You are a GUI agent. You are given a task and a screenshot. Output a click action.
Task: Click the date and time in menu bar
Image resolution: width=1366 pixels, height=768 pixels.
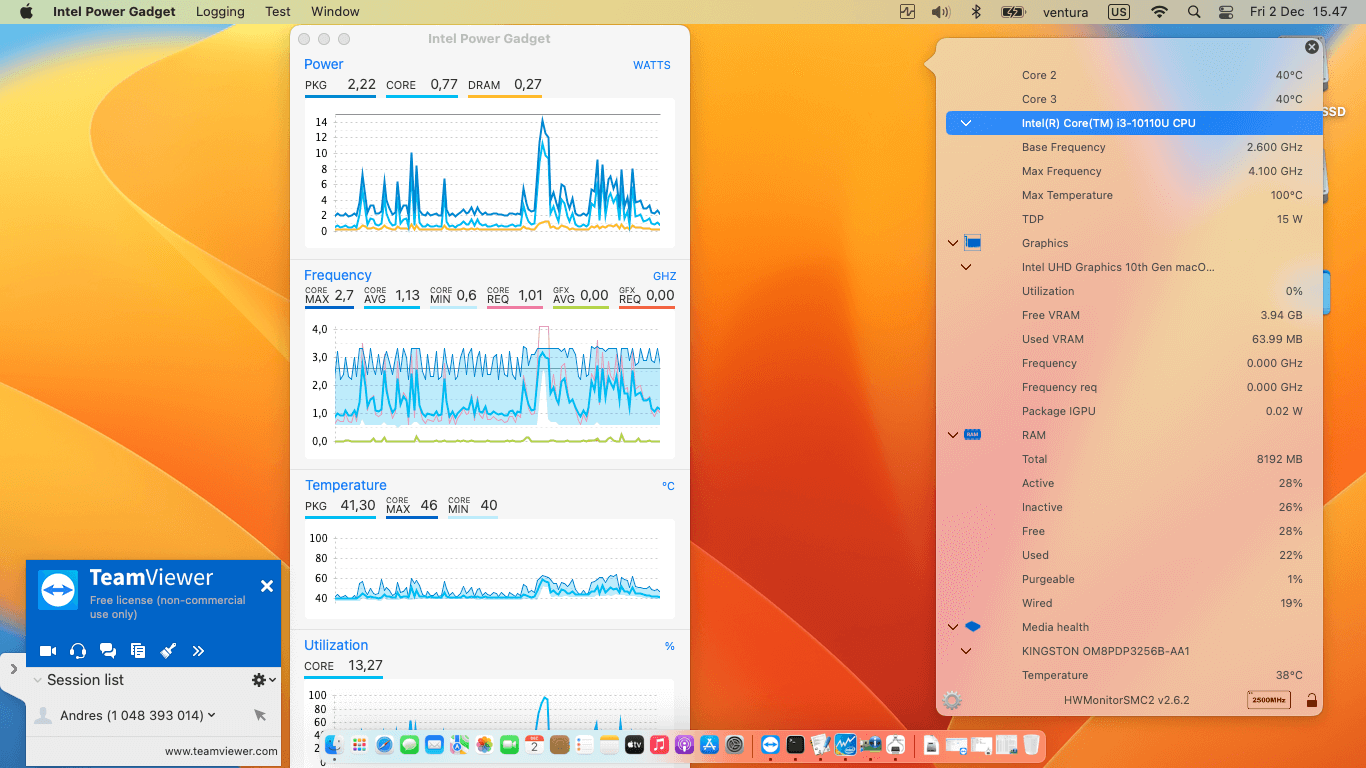[1298, 12]
